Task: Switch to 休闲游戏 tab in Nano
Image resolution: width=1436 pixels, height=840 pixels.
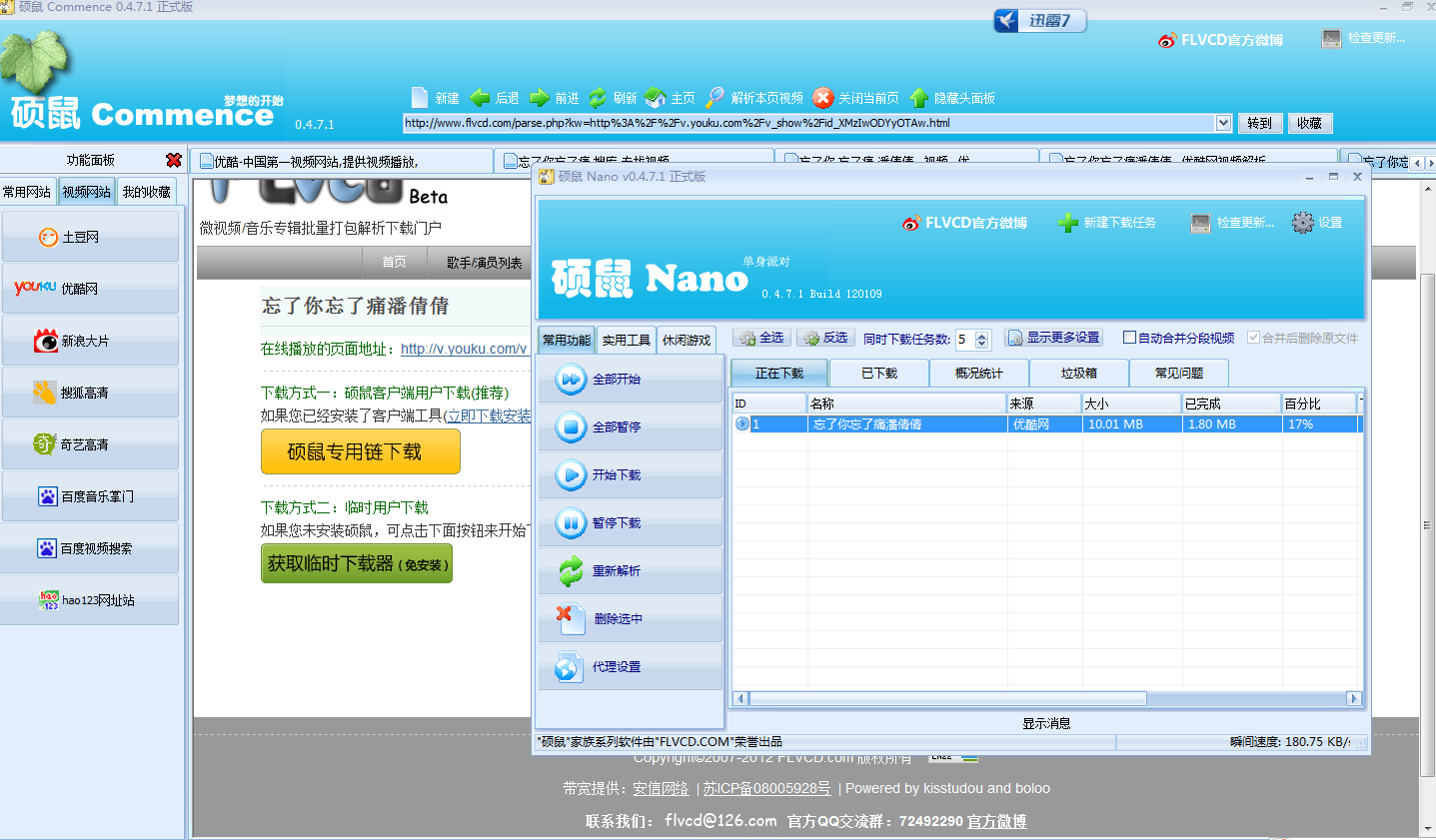Action: tap(687, 340)
